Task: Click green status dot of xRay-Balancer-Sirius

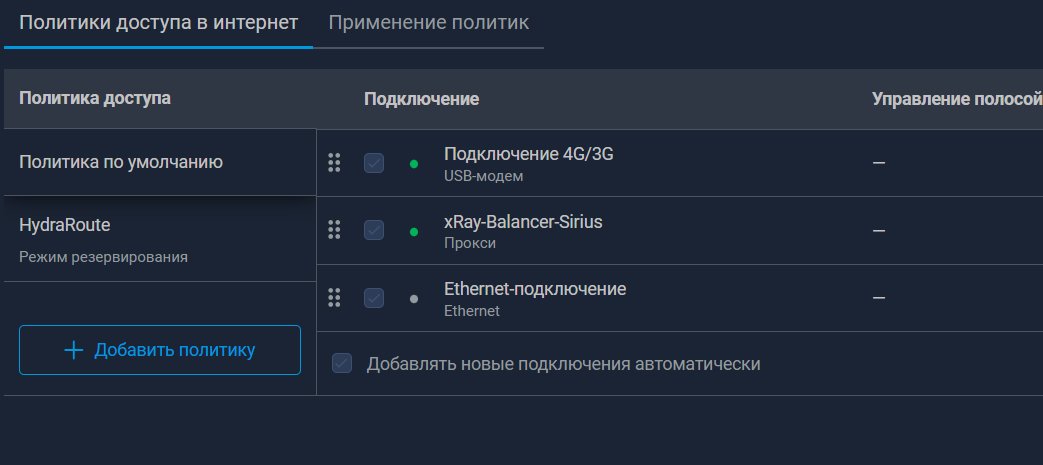Action: pyautogui.click(x=414, y=232)
